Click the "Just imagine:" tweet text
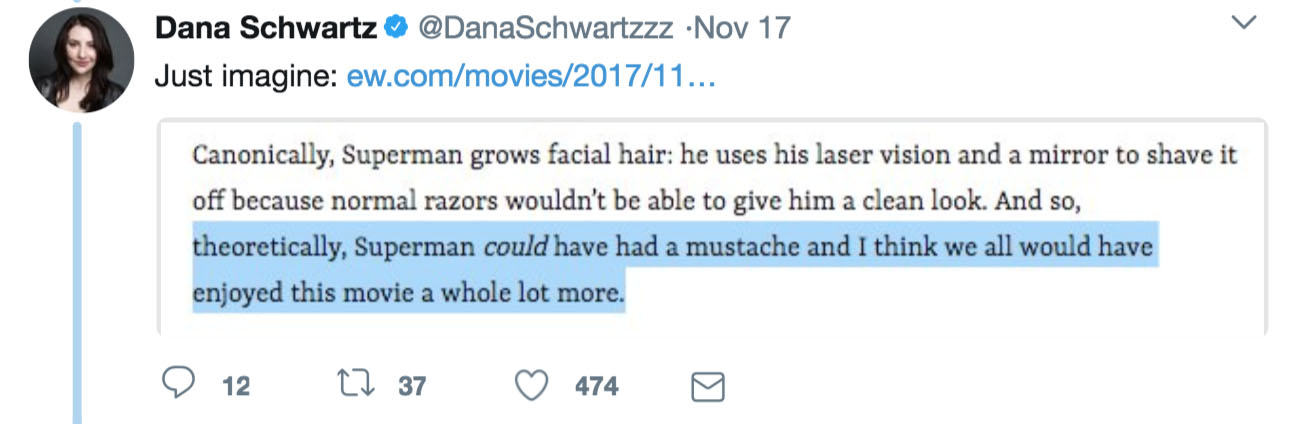Image resolution: width=1308 pixels, height=424 pixels. [x=246, y=78]
